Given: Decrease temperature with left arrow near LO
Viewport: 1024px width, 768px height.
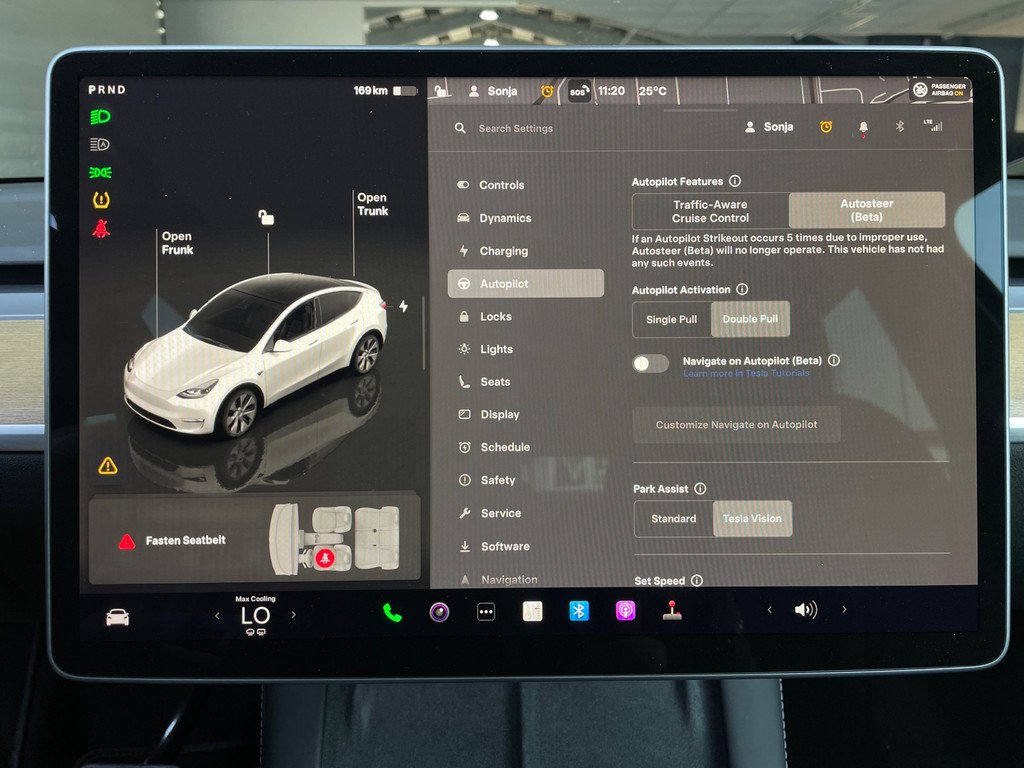Looking at the screenshot, I should (217, 616).
